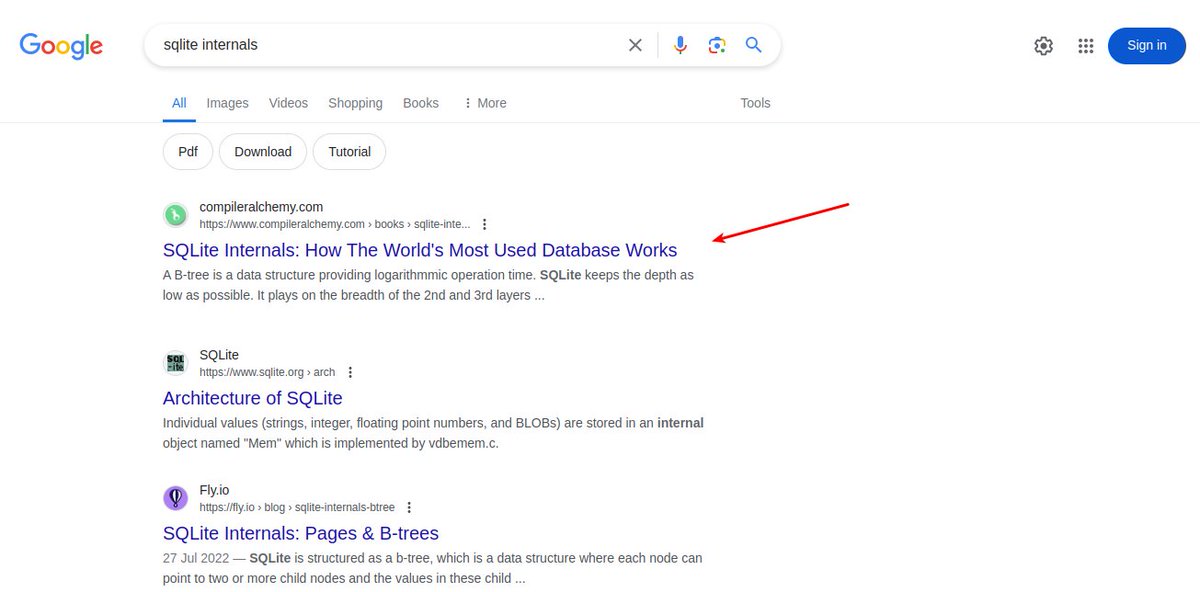The image size is (1200, 592).
Task: Open the Google apps grid icon
Action: (1086, 45)
